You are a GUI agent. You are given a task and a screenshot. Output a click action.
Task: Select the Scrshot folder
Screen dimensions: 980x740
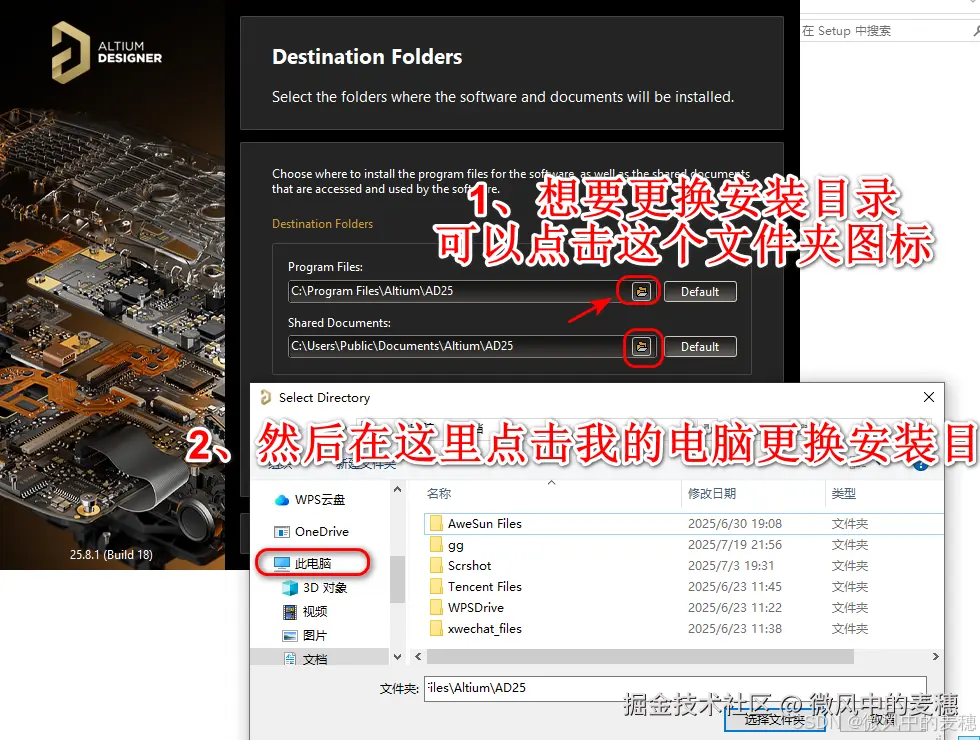(684, 566)
